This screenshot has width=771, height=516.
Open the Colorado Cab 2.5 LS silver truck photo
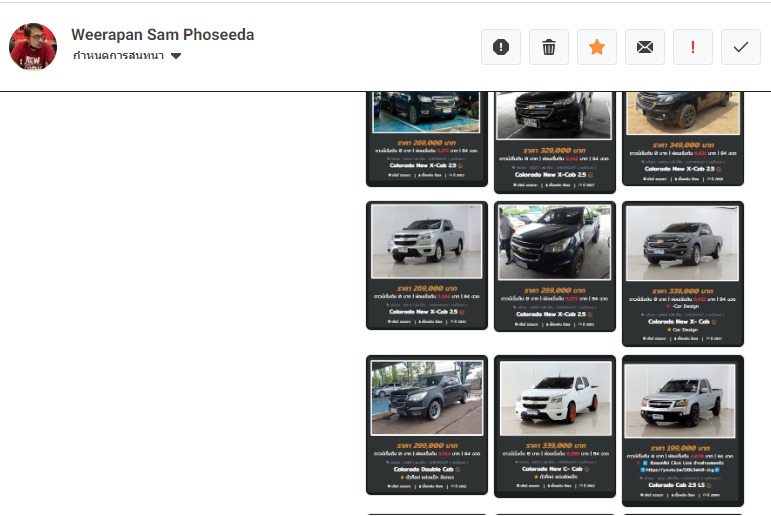click(x=680, y=401)
